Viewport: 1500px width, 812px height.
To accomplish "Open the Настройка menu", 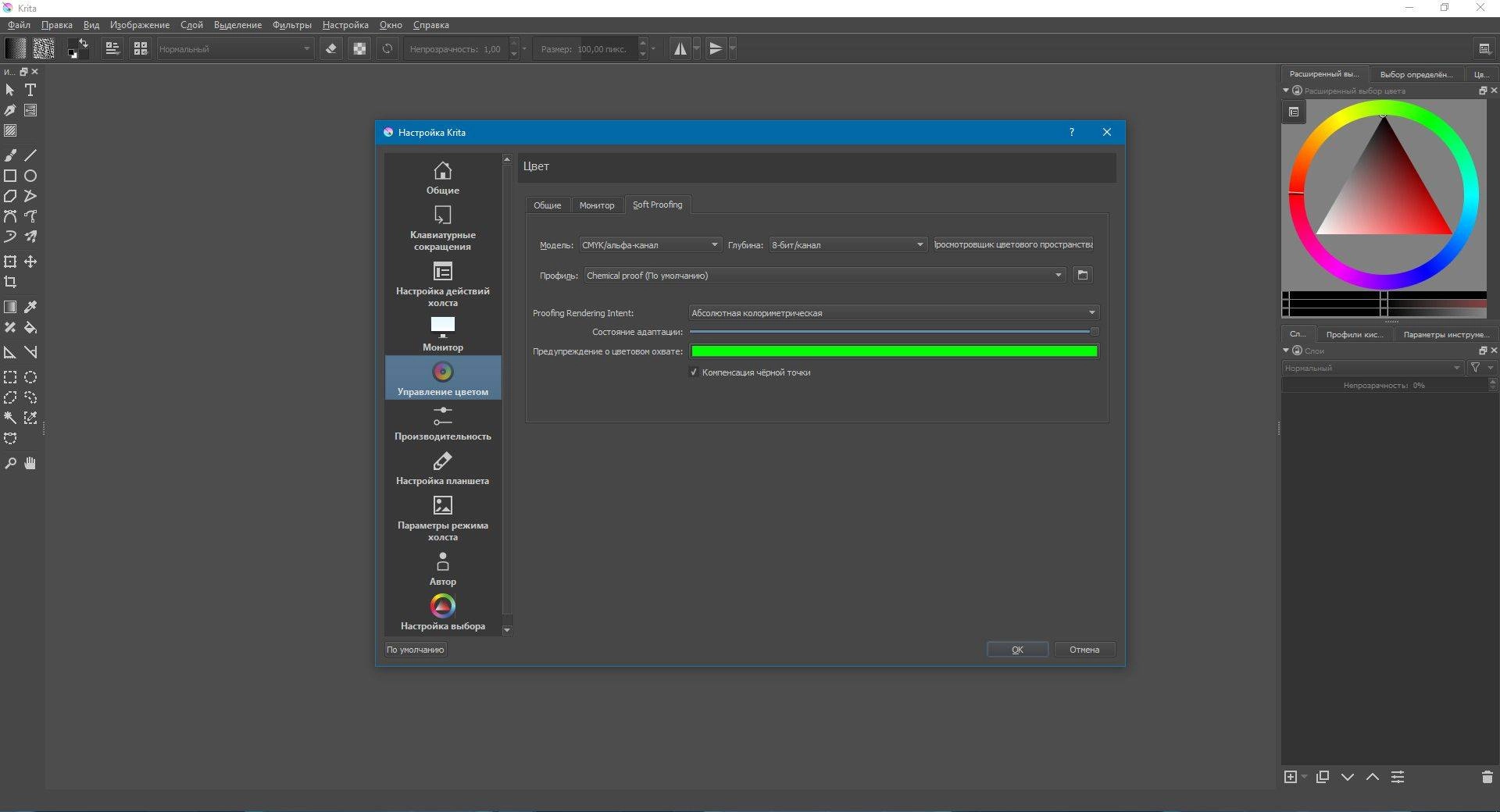I will pos(345,25).
